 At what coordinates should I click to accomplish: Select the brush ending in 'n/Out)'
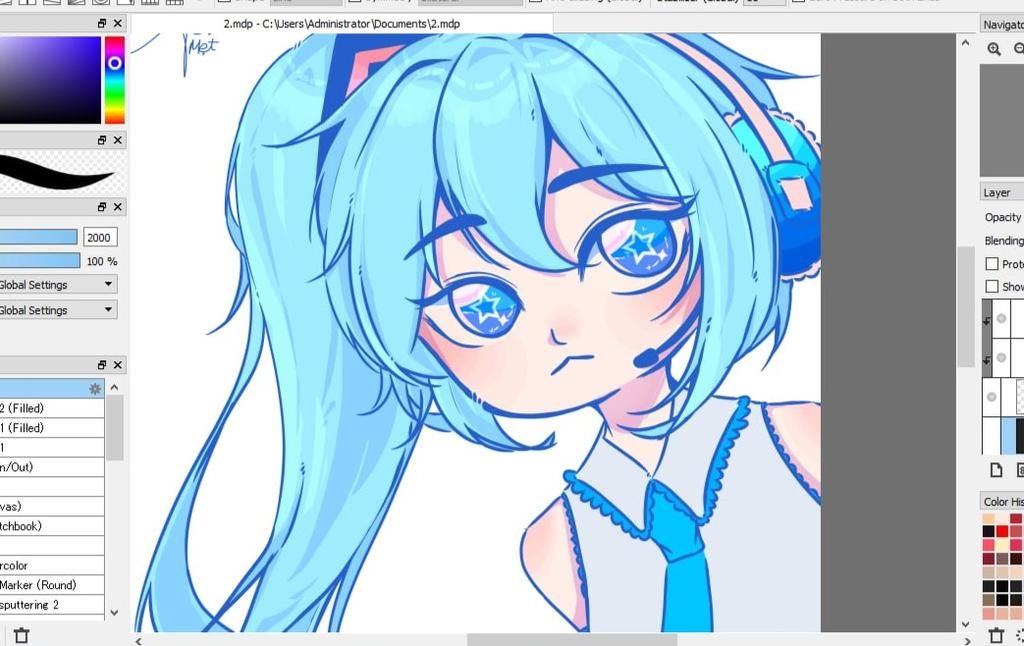[52, 467]
